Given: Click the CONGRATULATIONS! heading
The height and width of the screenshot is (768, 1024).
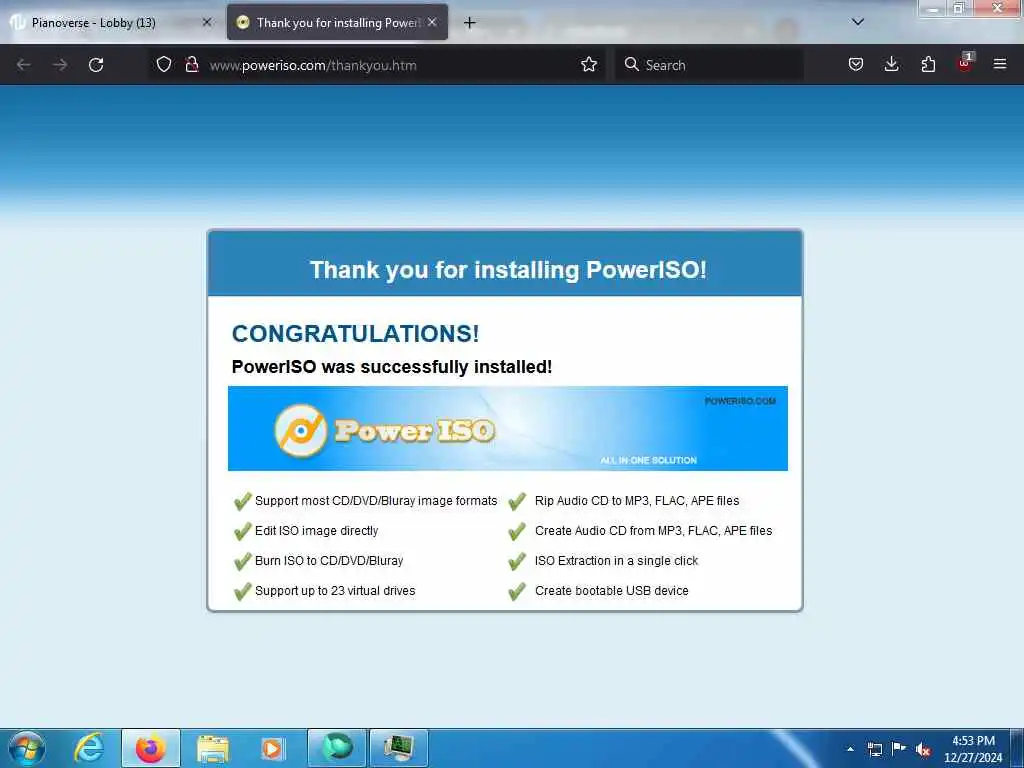Looking at the screenshot, I should (x=355, y=334).
